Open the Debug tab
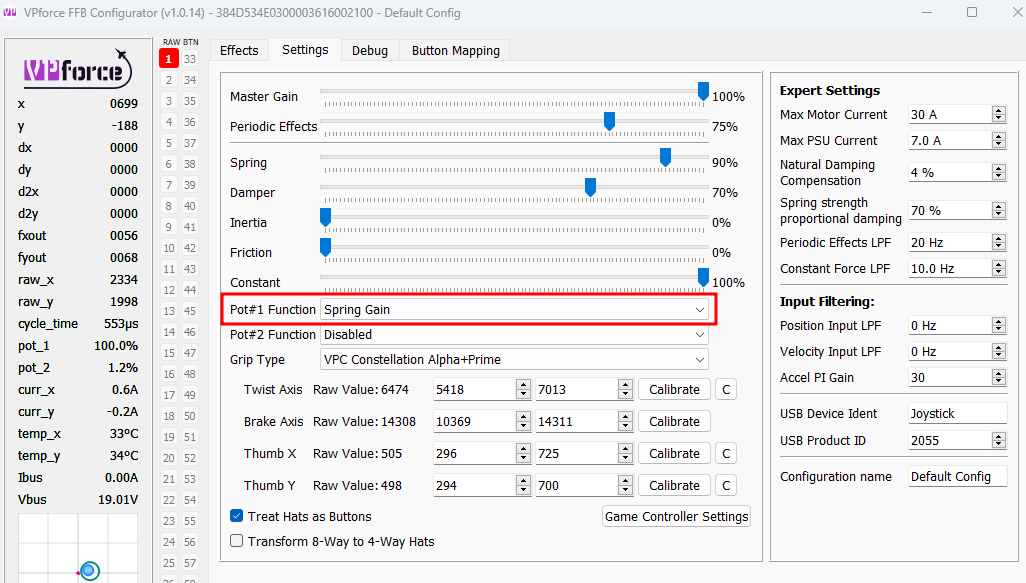The width and height of the screenshot is (1026, 583). tap(370, 50)
